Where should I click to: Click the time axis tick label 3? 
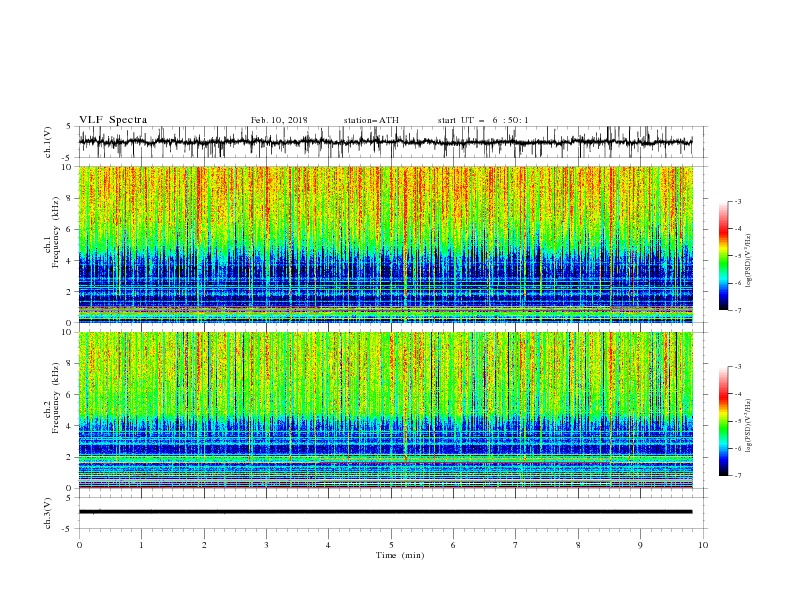coord(266,545)
